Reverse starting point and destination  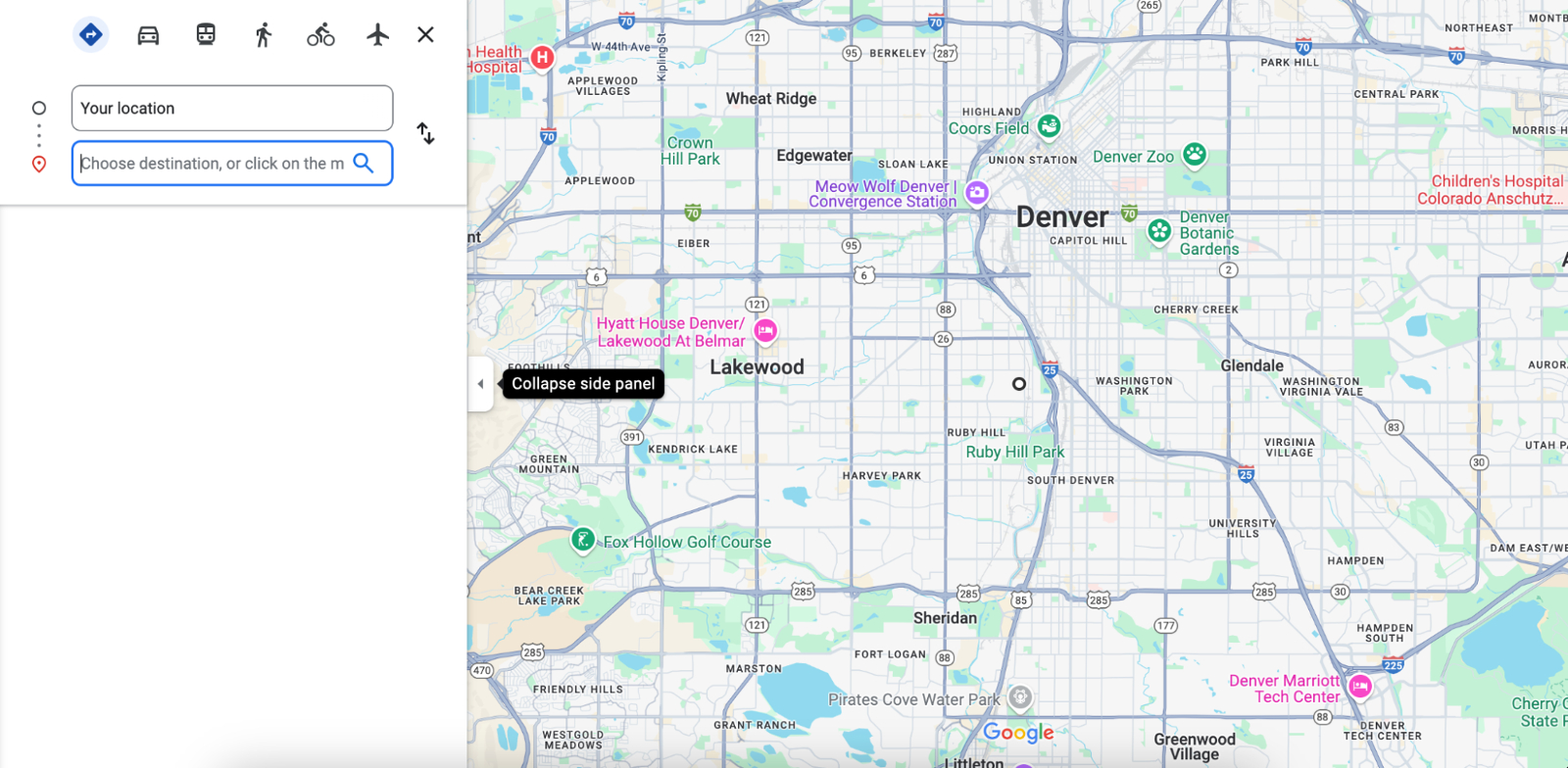tap(425, 133)
